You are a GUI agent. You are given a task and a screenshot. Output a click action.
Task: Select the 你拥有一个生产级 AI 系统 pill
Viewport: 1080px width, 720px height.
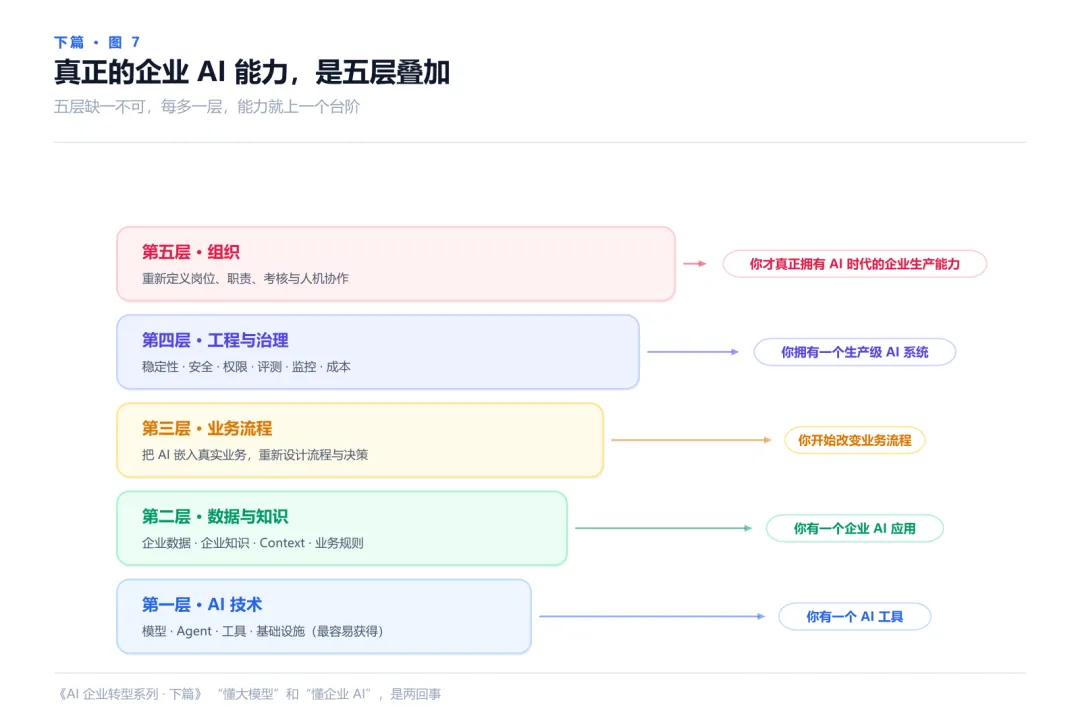(x=855, y=352)
